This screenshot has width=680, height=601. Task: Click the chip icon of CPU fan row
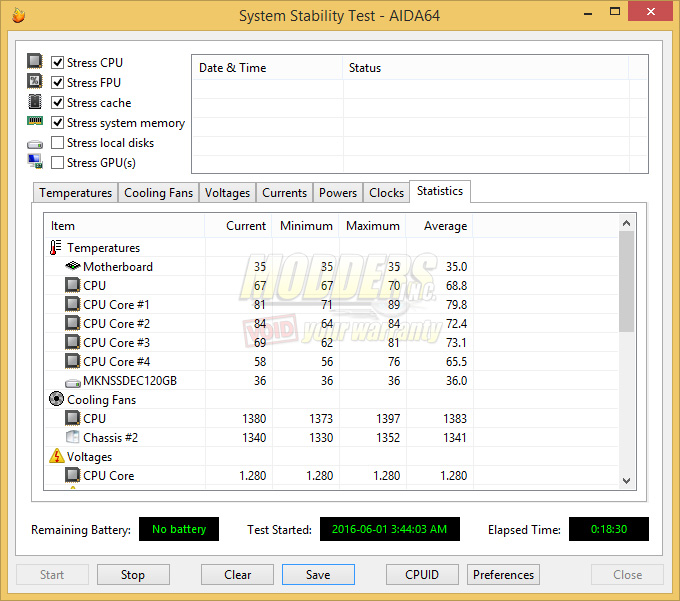(72, 418)
